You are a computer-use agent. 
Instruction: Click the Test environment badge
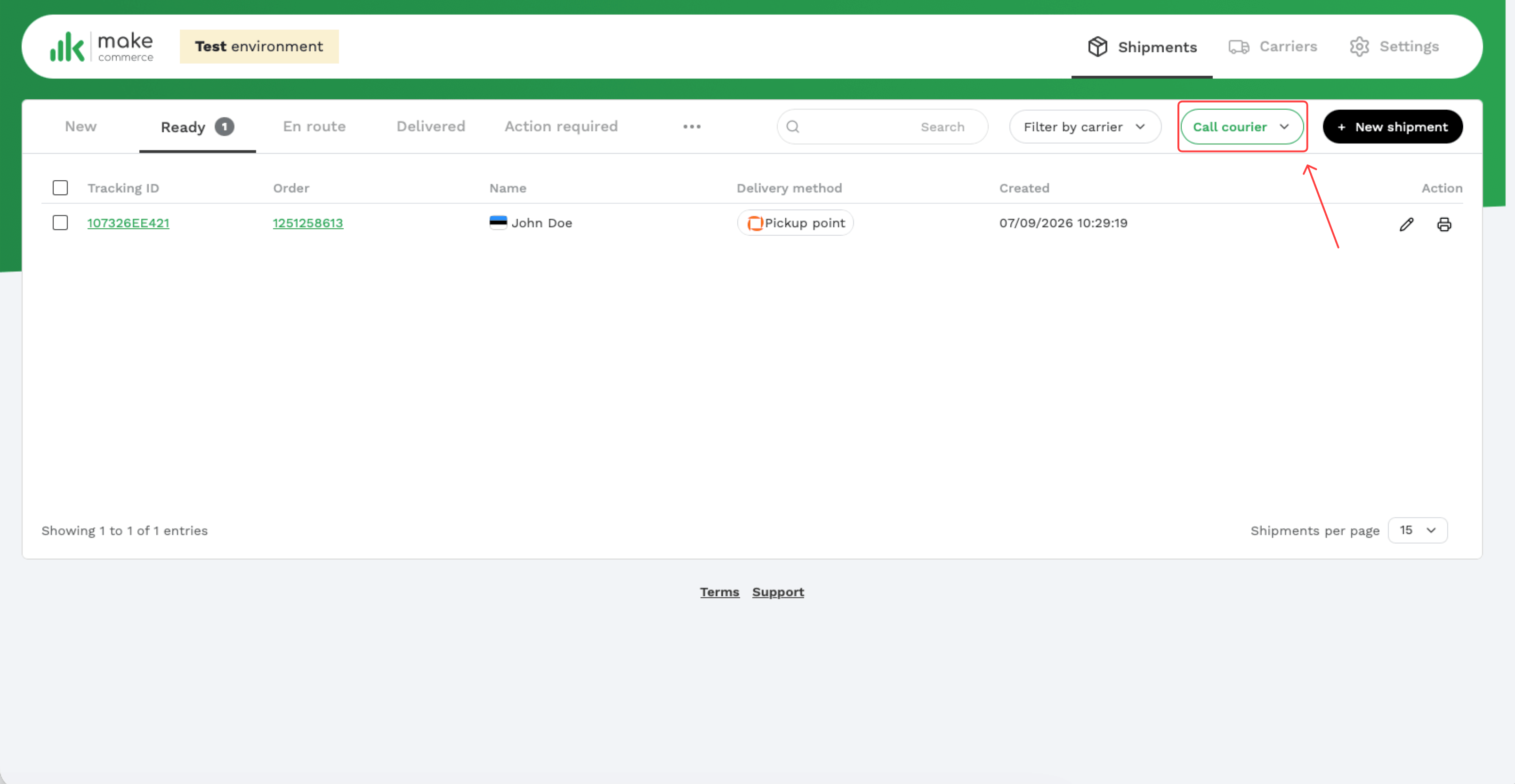click(x=259, y=47)
